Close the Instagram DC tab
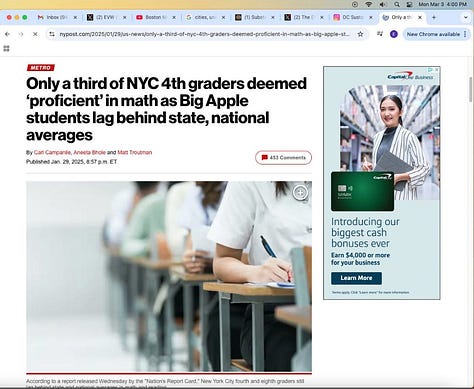This screenshot has height=389, width=474. pyautogui.click(x=371, y=17)
